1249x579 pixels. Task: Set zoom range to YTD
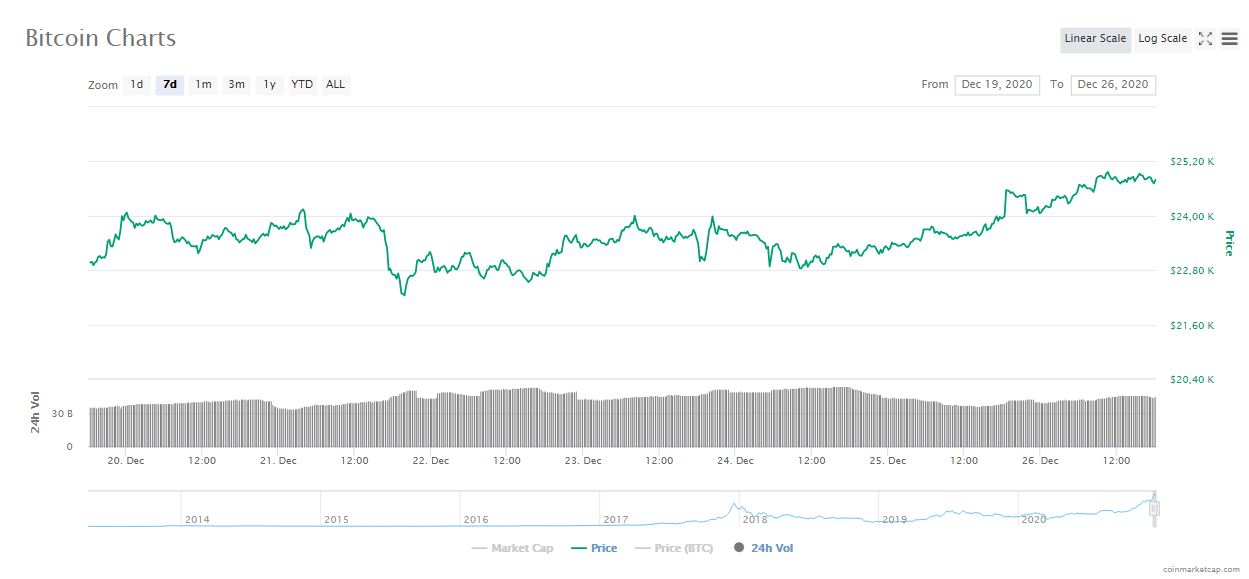point(302,85)
